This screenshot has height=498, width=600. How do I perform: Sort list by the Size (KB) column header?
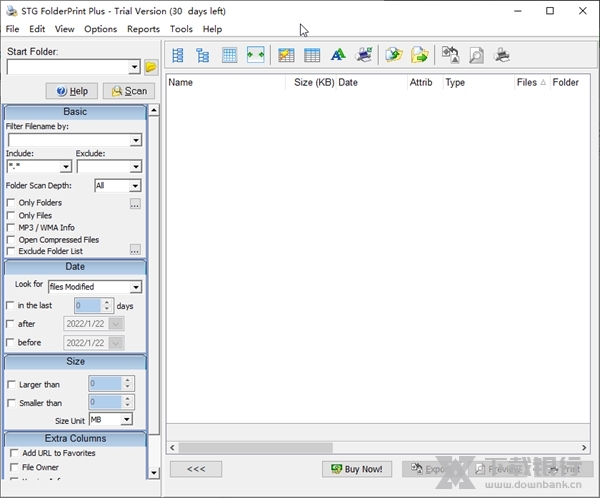311,82
